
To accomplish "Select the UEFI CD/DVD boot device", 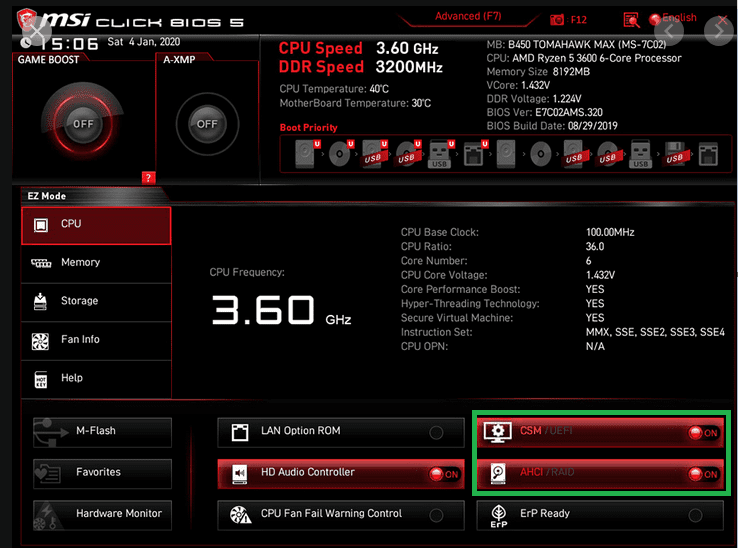I will 341,153.
